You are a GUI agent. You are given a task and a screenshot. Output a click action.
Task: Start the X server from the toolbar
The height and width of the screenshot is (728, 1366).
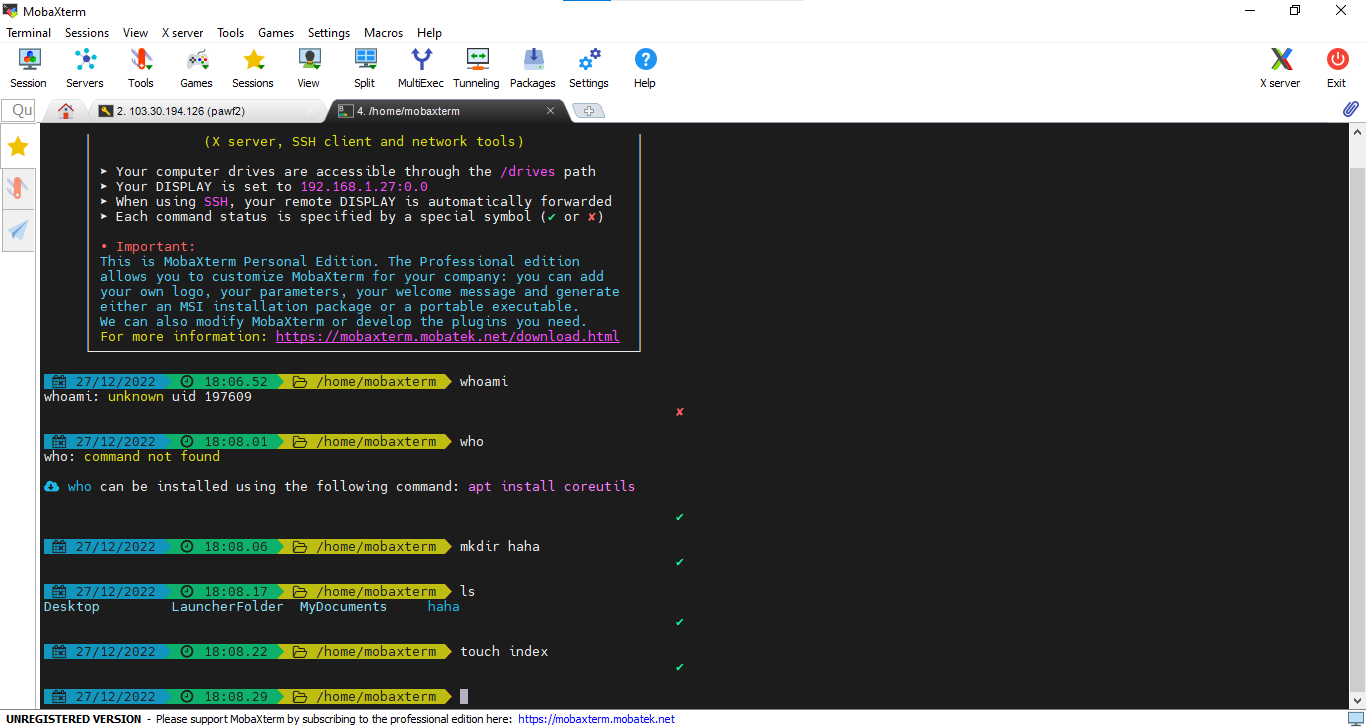[x=1280, y=67]
